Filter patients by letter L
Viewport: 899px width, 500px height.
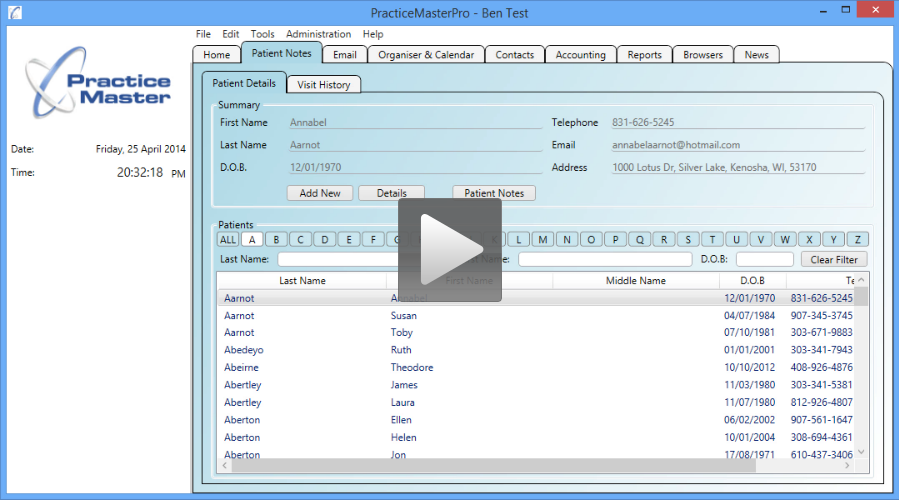coord(518,240)
